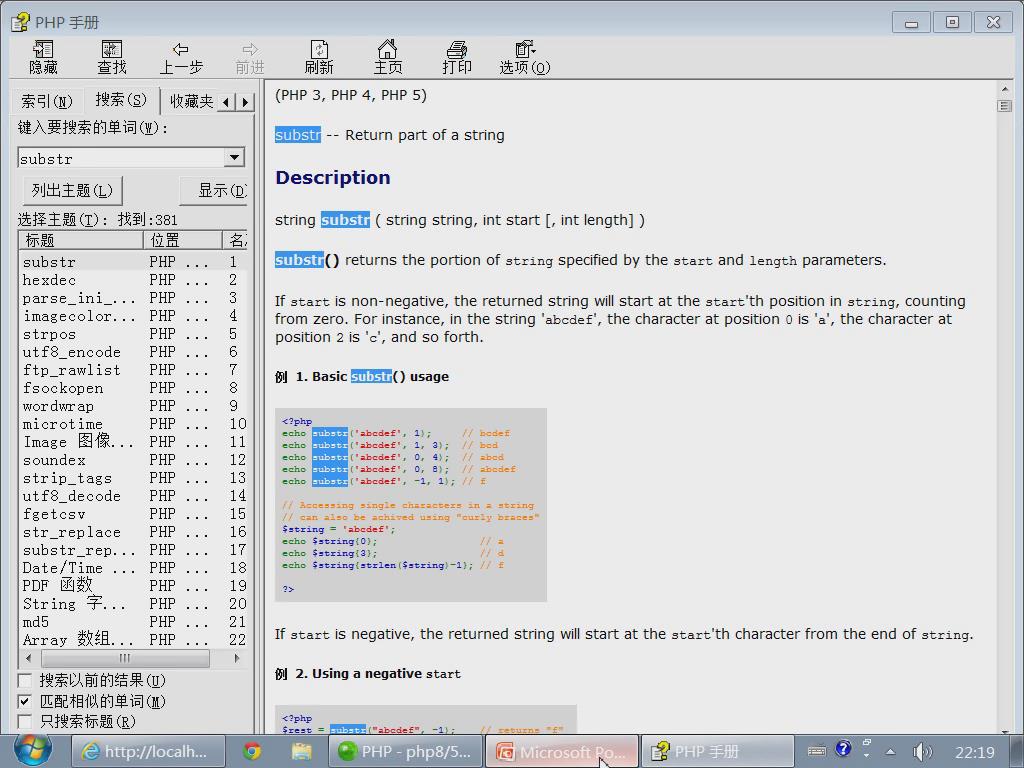This screenshot has height=768, width=1024.
Task: Click the content pane vertical scrollbar thumb
Action: point(1004,106)
